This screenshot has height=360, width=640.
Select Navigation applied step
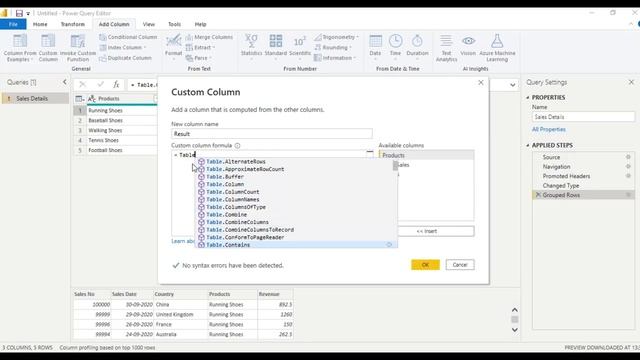tap(584, 167)
